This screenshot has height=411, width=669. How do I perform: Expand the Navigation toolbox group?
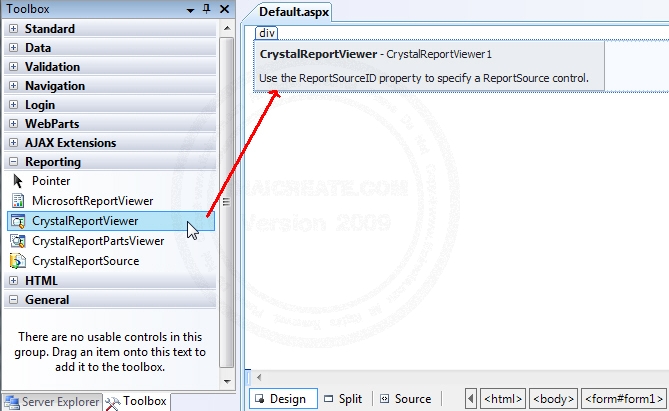pos(14,85)
